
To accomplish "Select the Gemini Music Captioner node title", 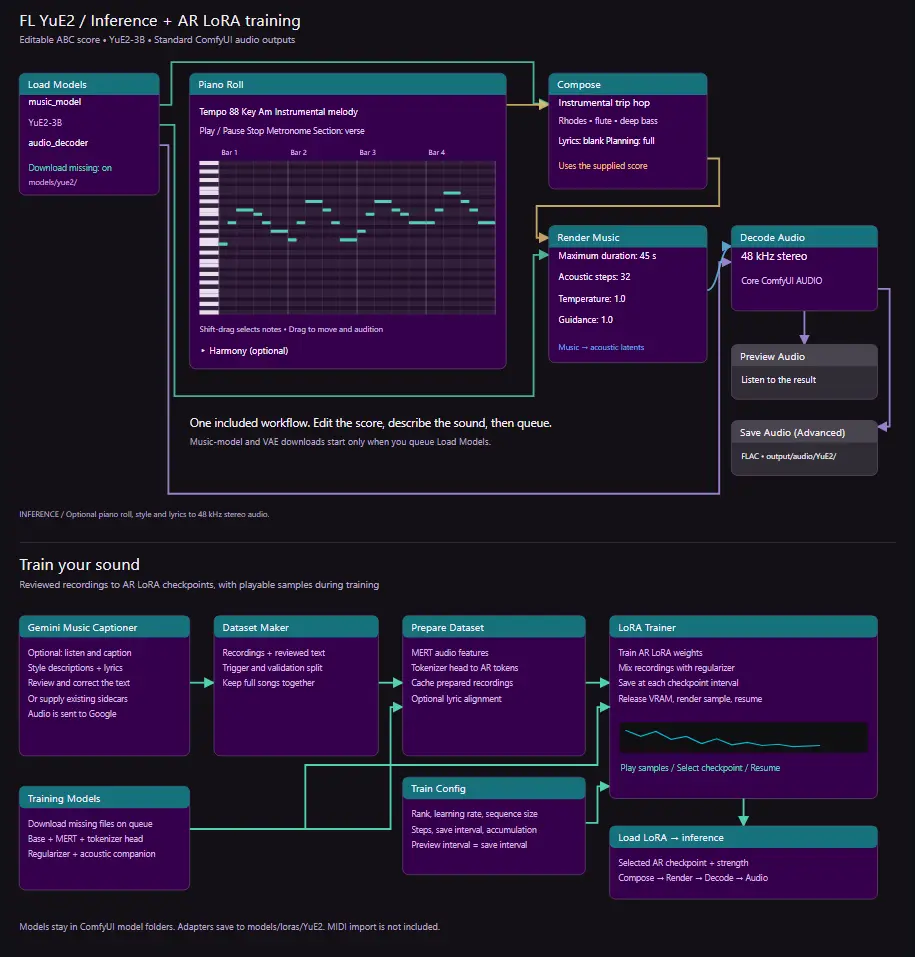I will pyautogui.click(x=82, y=627).
